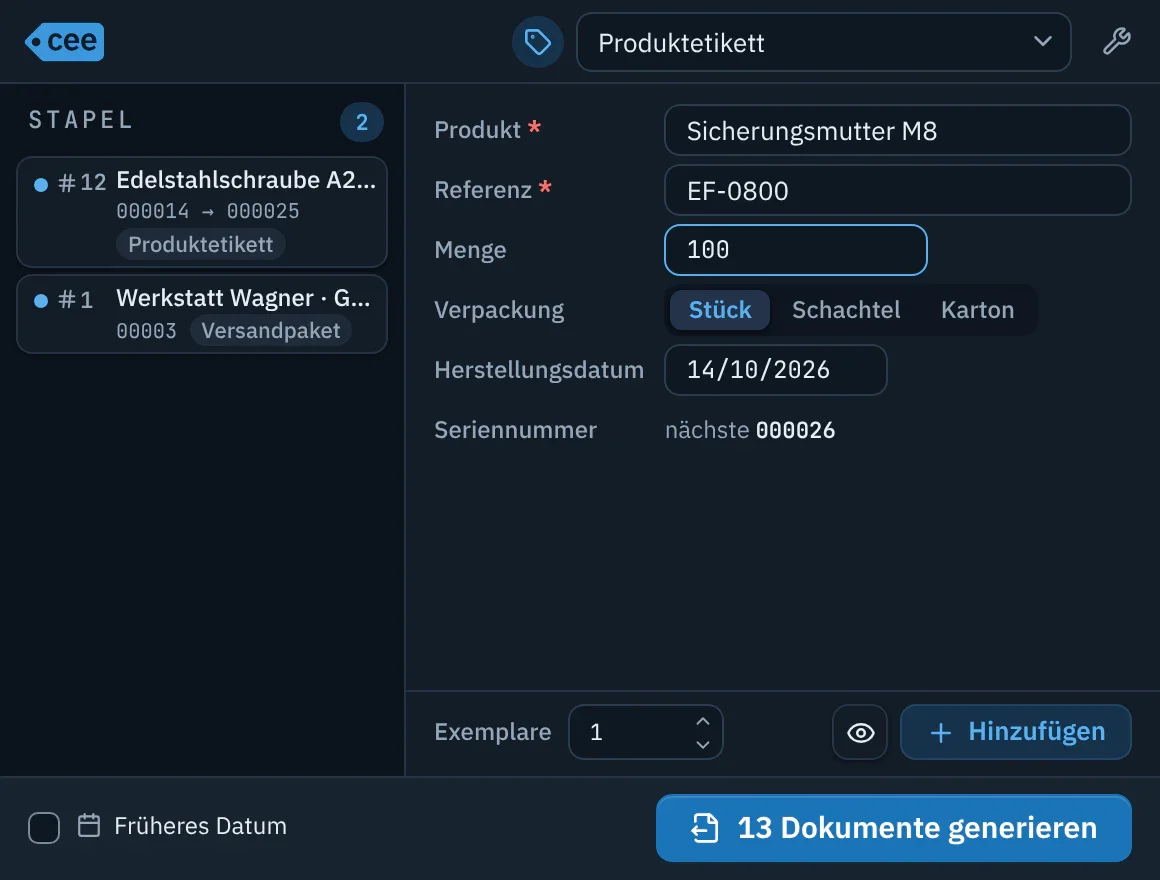
Task: Click serial range 000014 → 000025
Action: click(x=208, y=211)
